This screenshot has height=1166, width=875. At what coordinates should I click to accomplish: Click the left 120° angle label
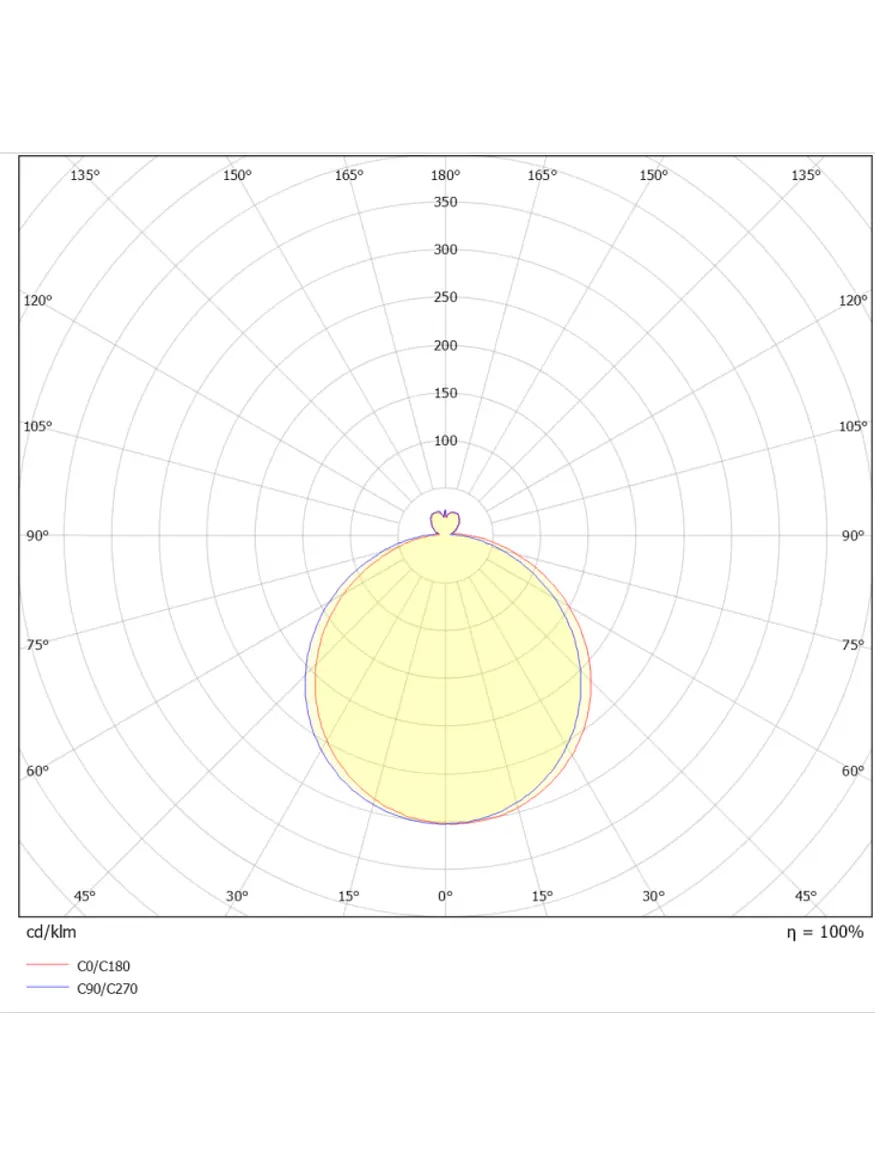pyautogui.click(x=38, y=300)
